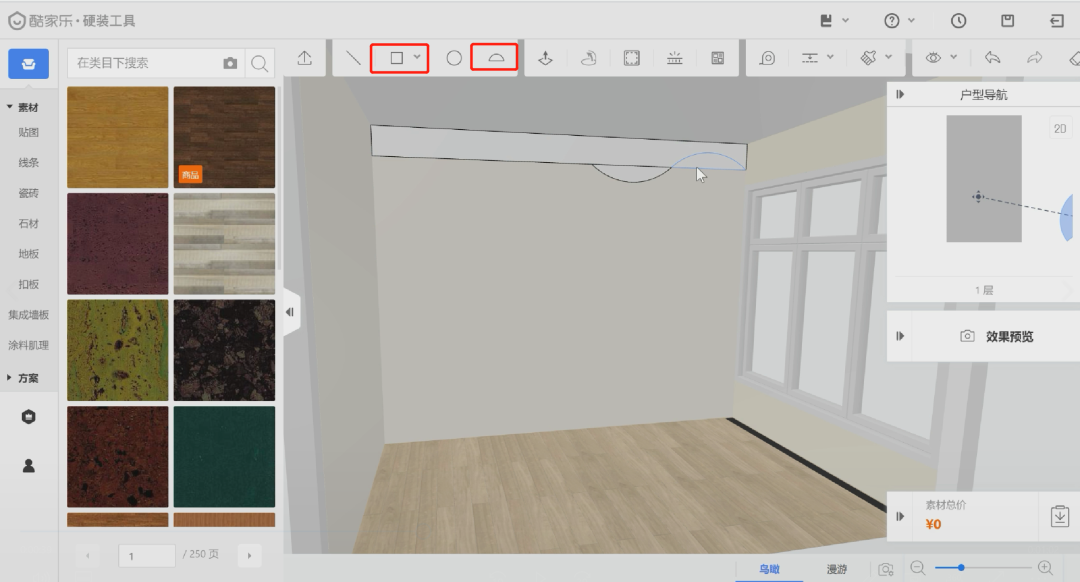Click the upload/export icon in toolbar
Image resolution: width=1080 pixels, height=582 pixels.
[x=304, y=59]
